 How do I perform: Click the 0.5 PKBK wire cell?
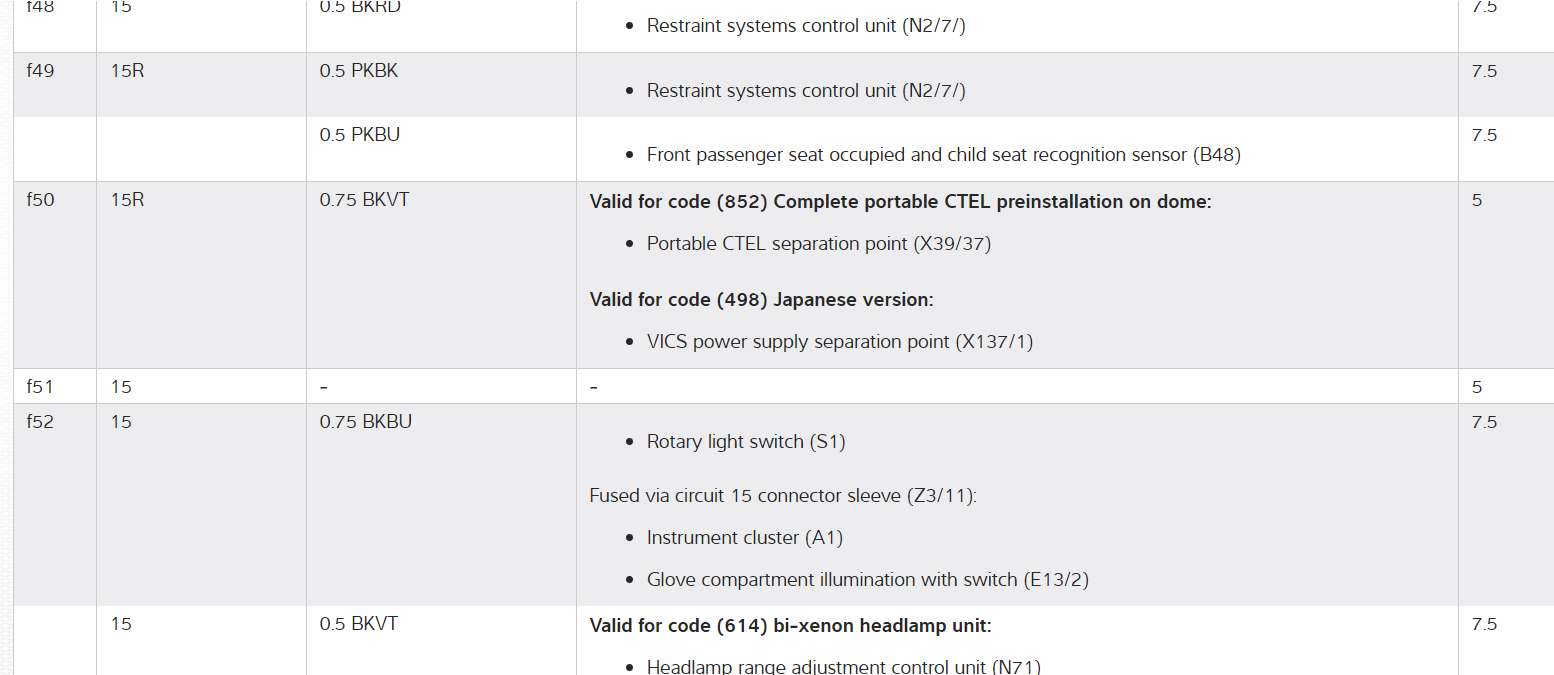tap(359, 71)
